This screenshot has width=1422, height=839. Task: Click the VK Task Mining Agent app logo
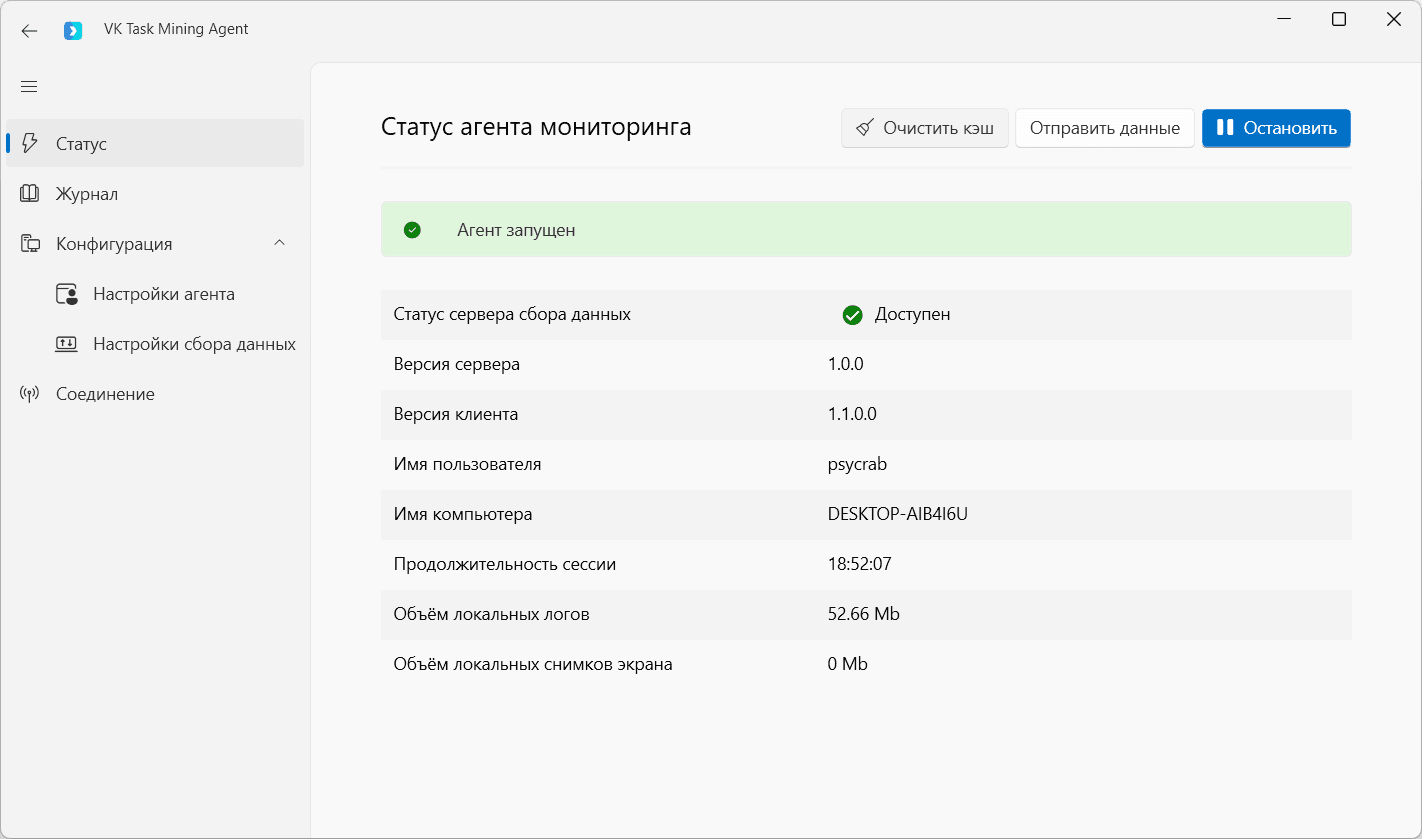(x=73, y=31)
